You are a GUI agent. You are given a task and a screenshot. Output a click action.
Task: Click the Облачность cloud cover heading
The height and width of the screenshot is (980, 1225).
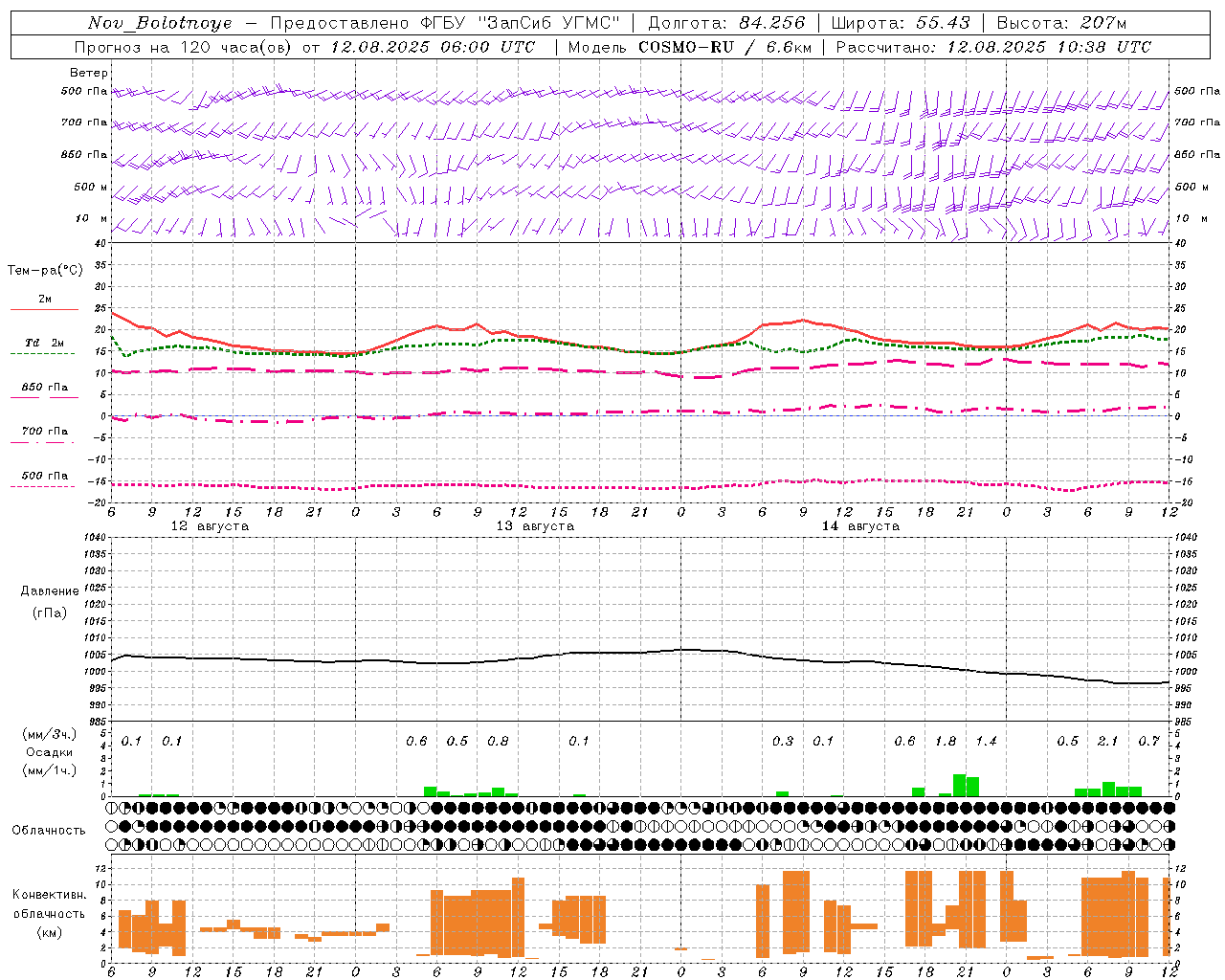[x=49, y=831]
